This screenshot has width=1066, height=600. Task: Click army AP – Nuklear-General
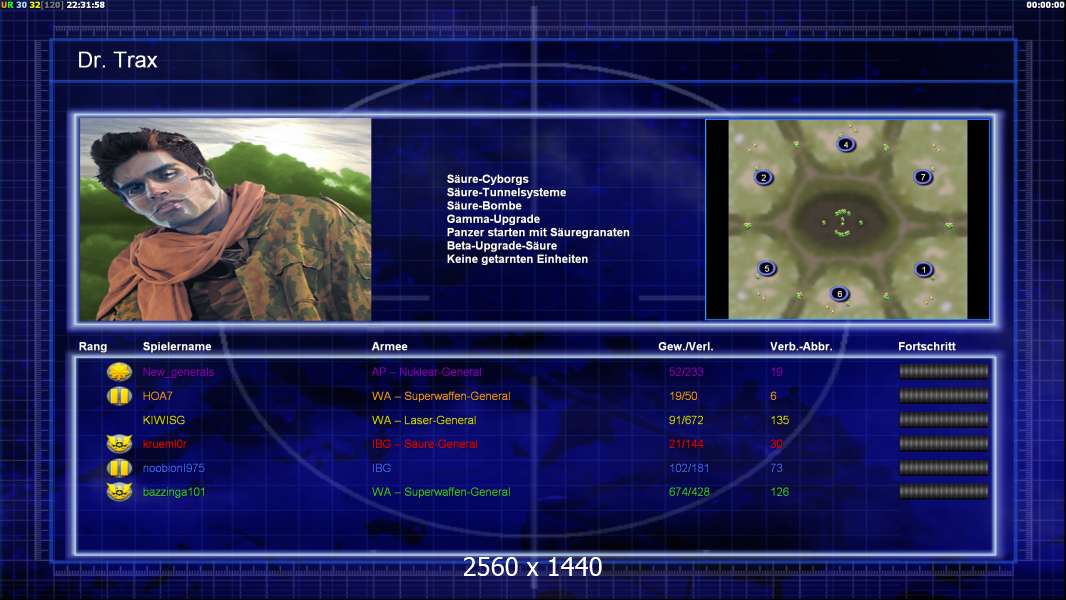click(426, 372)
